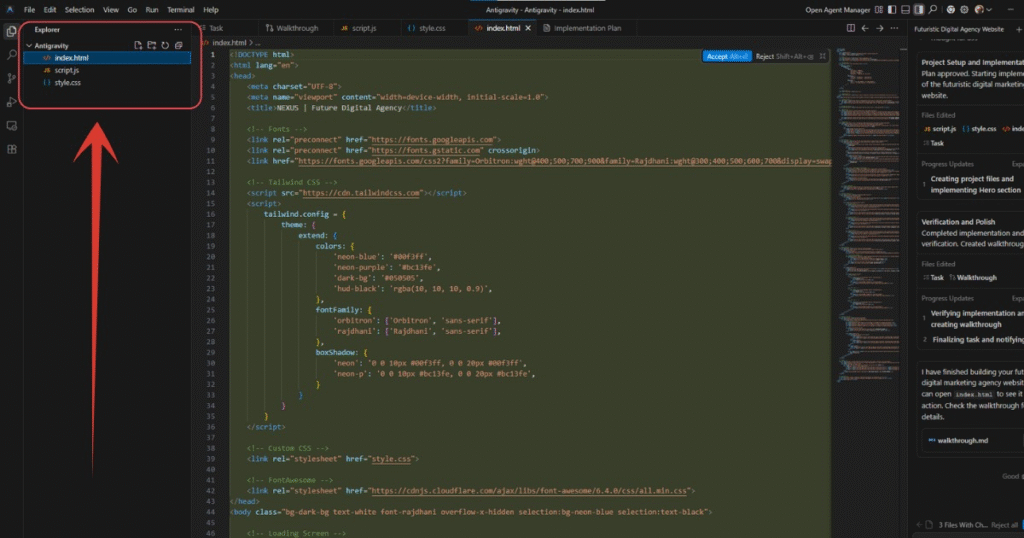Open the Explorer more actions ellipsis

179,29
